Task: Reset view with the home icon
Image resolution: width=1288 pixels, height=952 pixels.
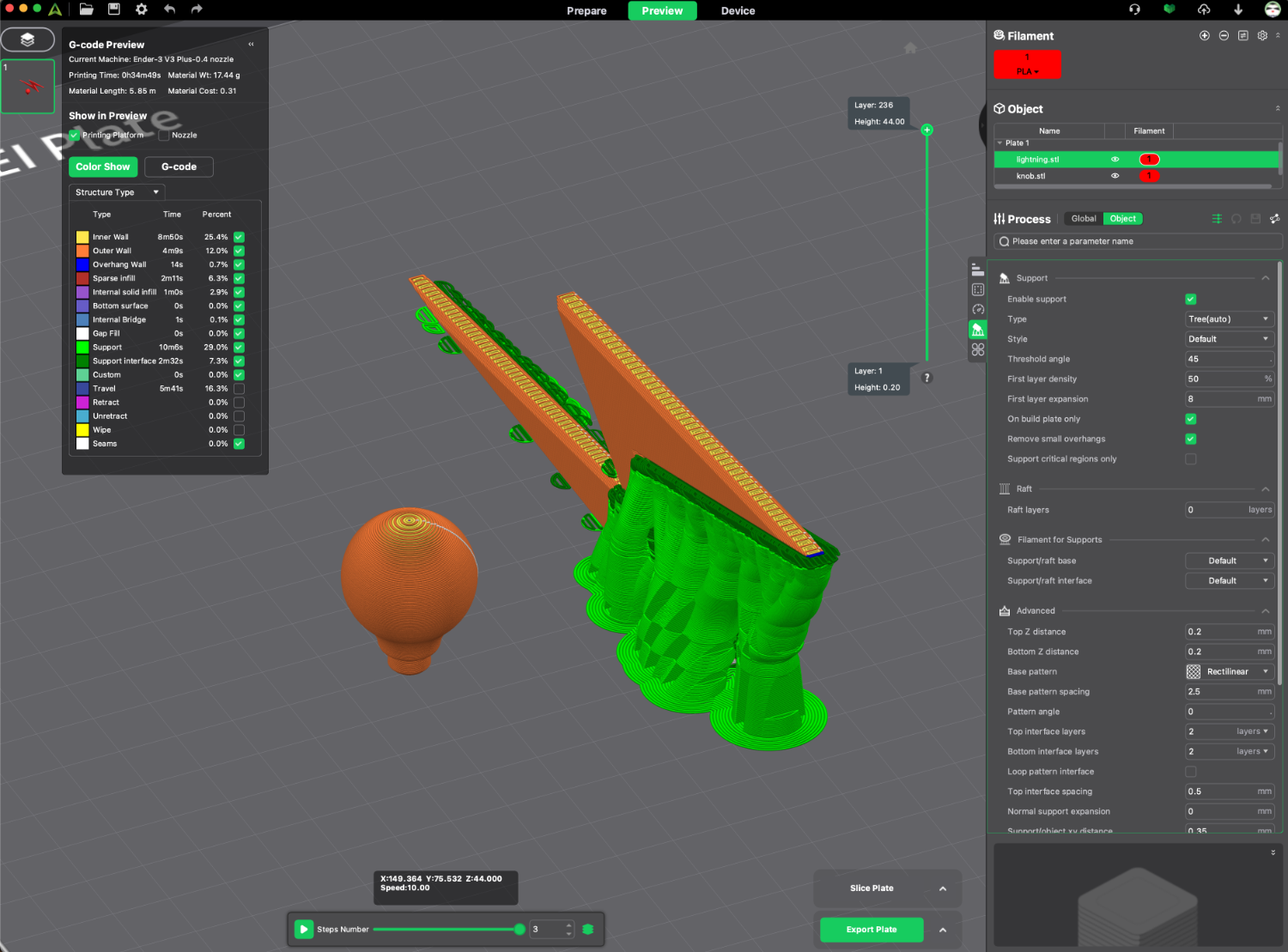Action: coord(910,48)
